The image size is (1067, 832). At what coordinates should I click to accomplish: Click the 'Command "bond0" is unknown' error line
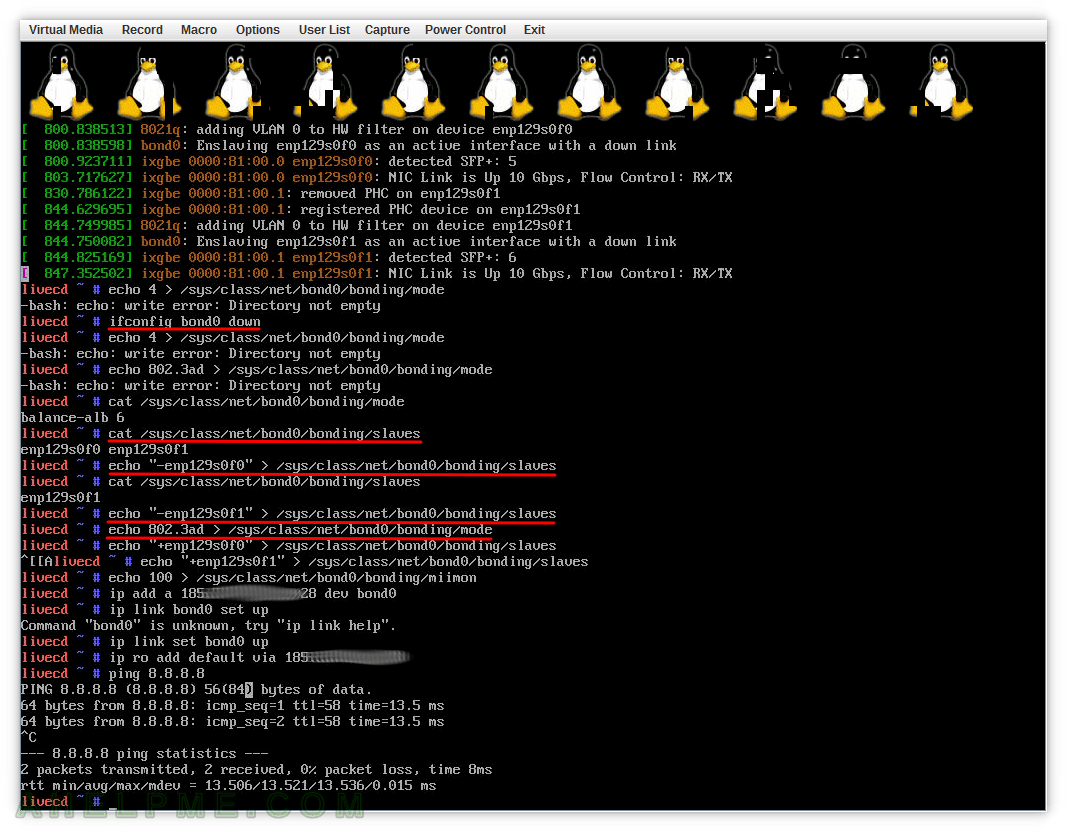(x=208, y=626)
